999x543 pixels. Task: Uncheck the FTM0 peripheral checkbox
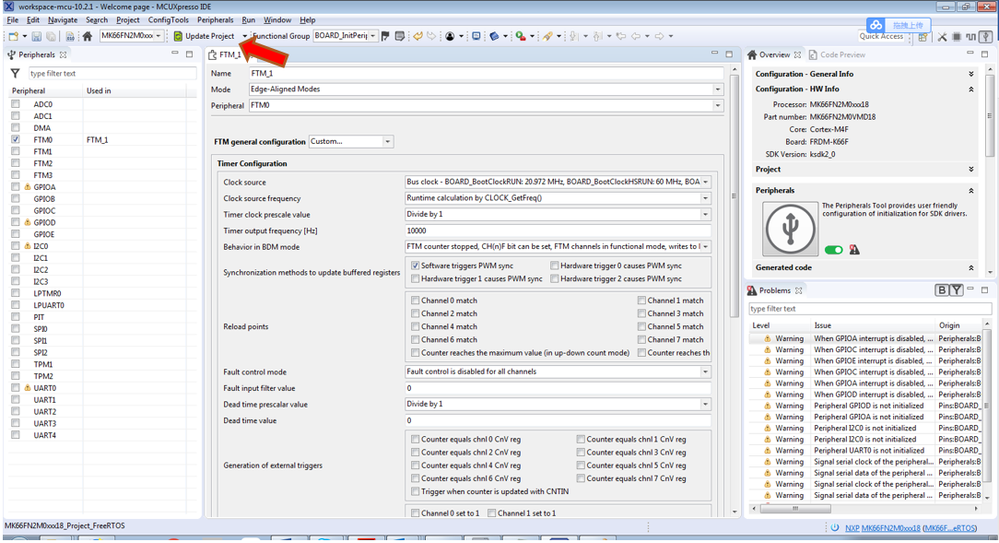click(15, 140)
